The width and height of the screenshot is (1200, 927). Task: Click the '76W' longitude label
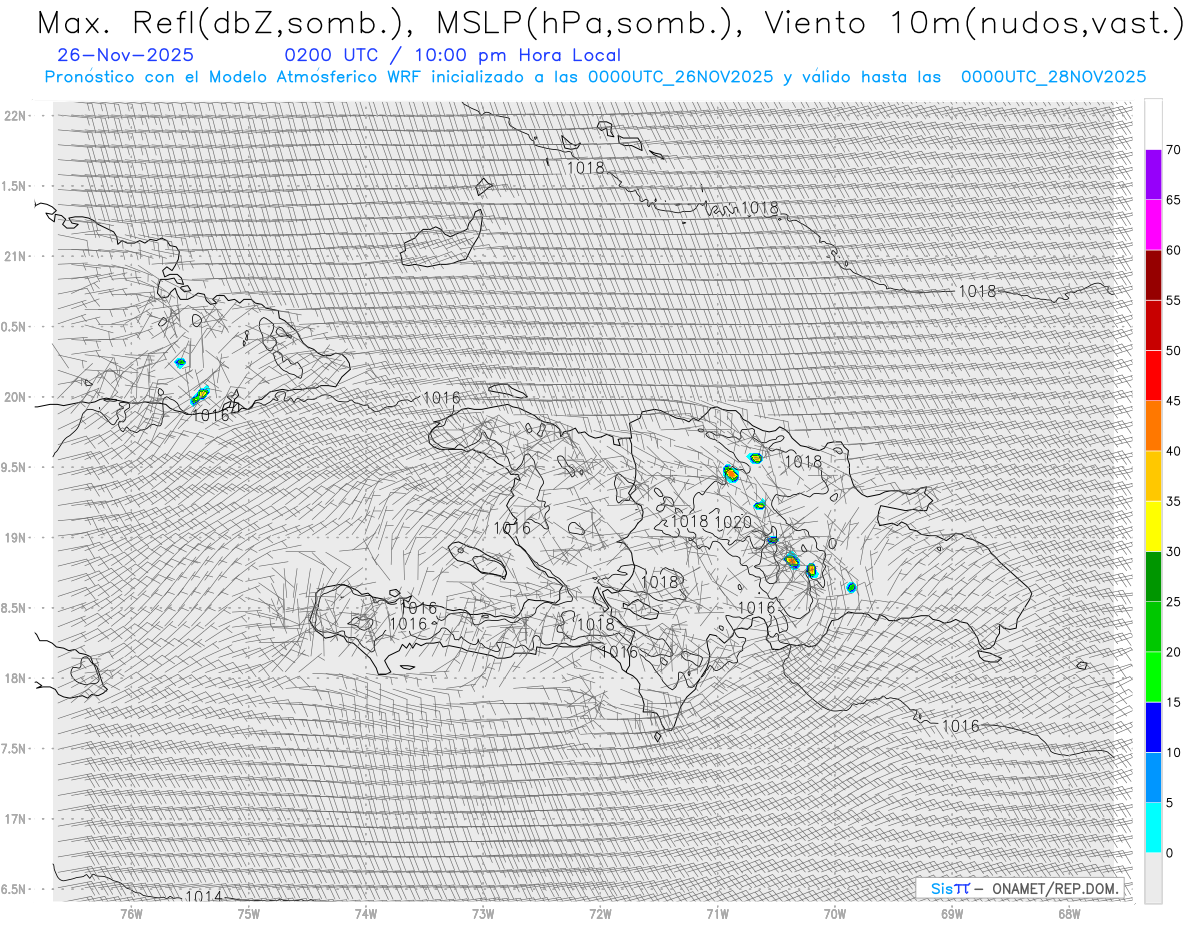[131, 913]
